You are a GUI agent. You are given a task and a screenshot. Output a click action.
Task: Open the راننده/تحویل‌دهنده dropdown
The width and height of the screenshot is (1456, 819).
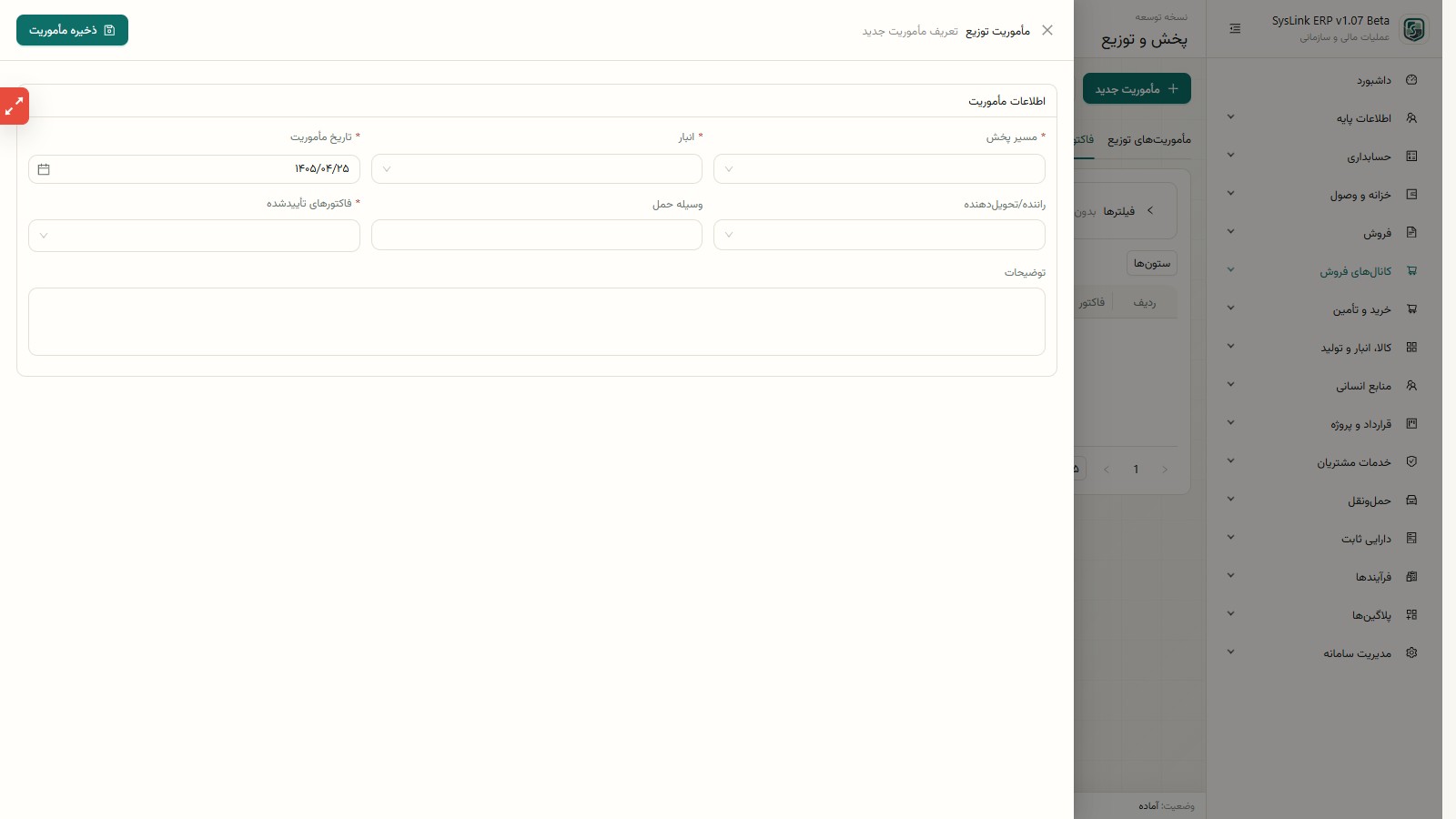[879, 235]
